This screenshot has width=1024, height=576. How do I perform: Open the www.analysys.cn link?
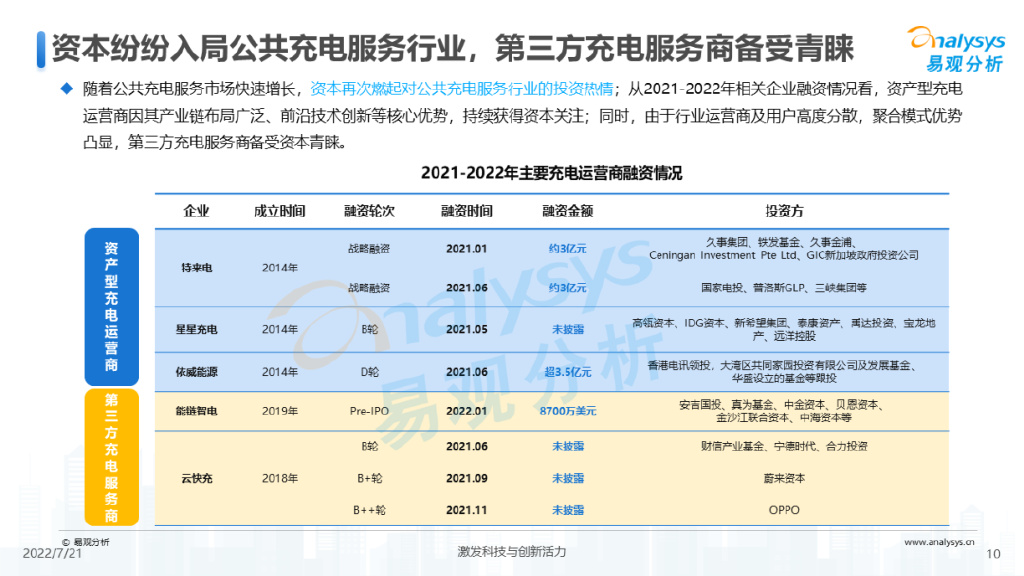(939, 542)
